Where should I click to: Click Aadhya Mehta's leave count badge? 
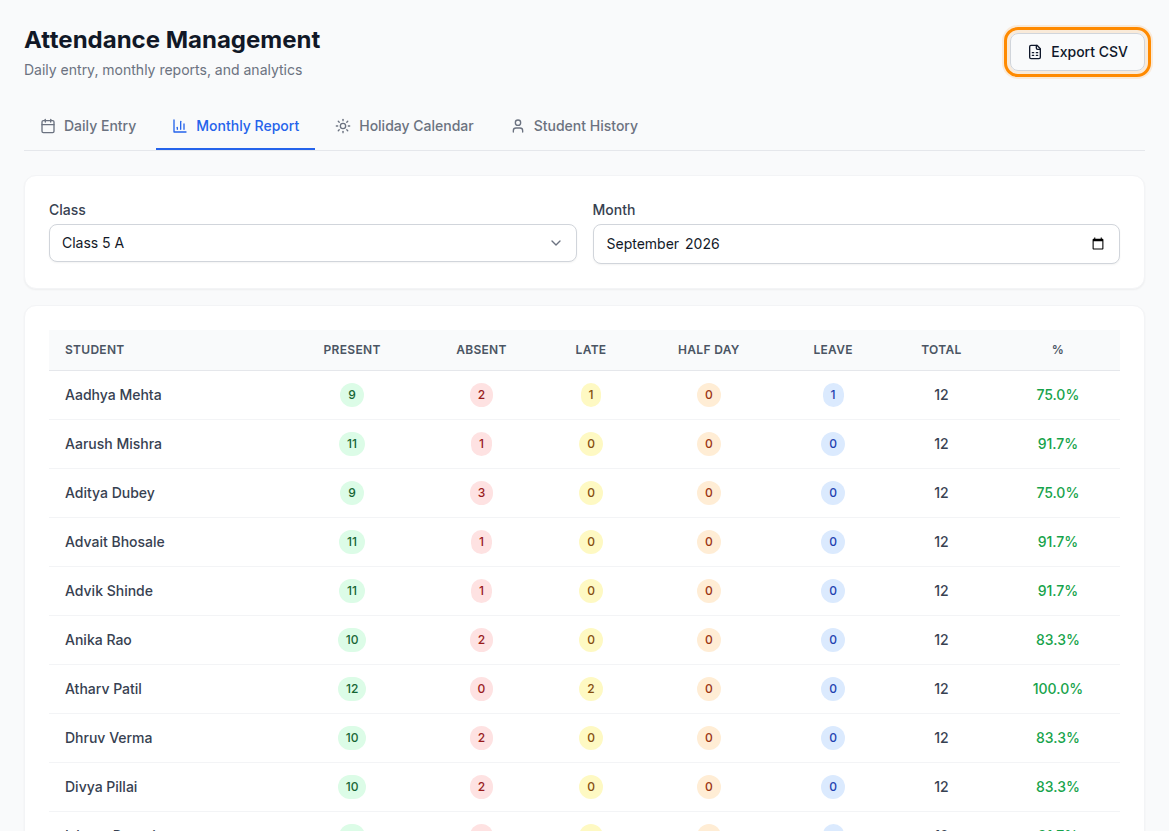pos(833,395)
